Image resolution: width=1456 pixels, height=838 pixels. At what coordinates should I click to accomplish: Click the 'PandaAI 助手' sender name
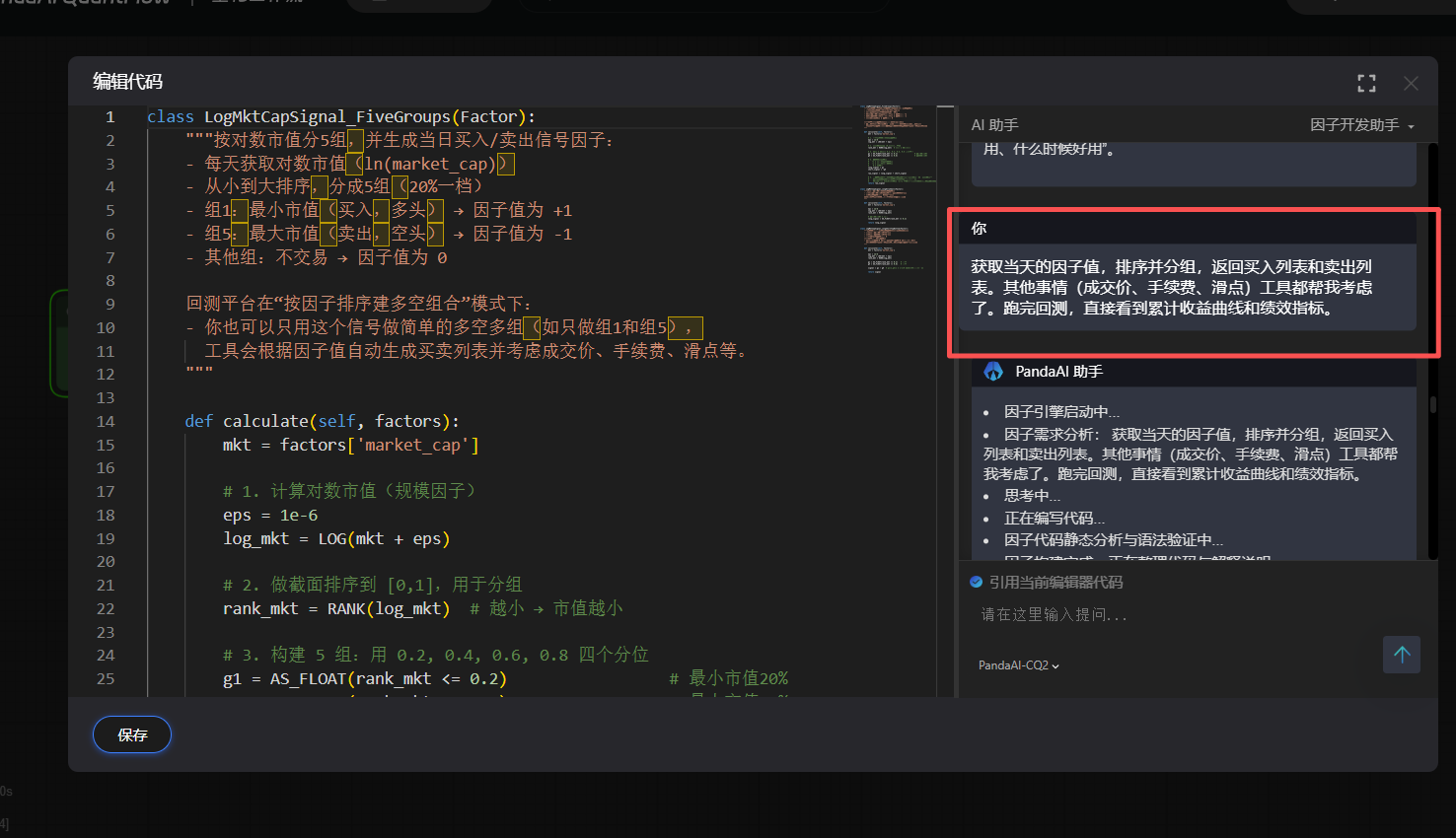click(1059, 372)
